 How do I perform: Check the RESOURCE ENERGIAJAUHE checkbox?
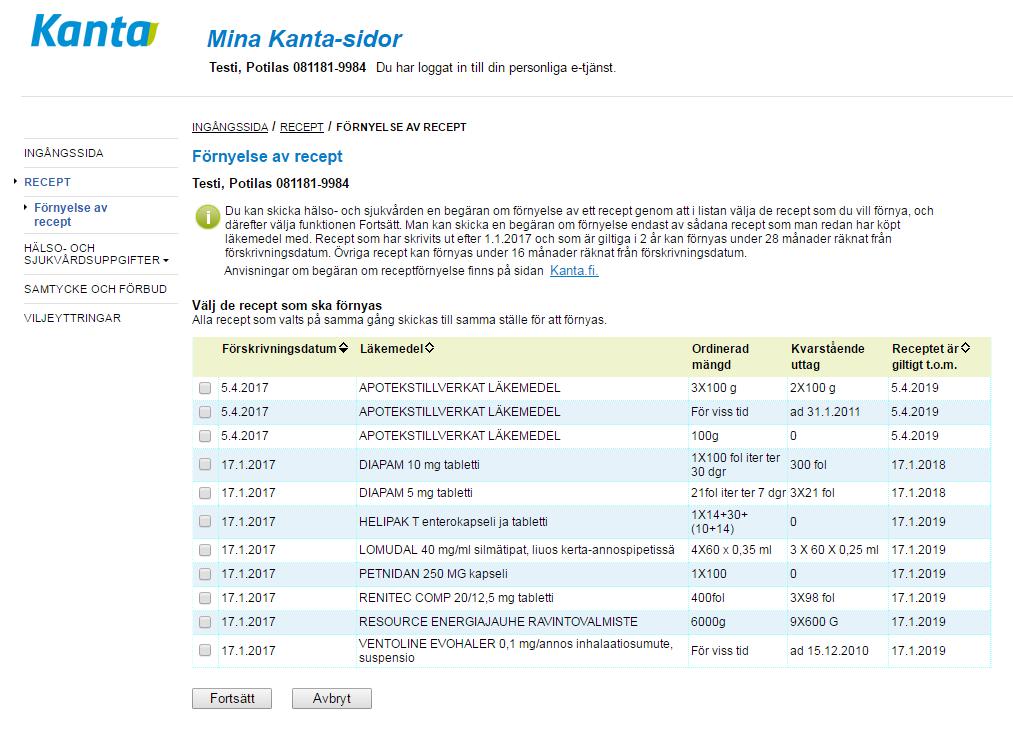tap(205, 622)
